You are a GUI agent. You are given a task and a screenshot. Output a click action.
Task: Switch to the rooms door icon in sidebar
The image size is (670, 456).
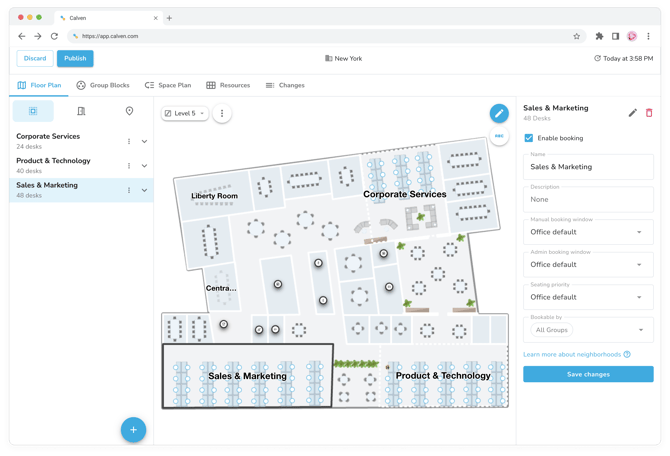[x=81, y=111]
